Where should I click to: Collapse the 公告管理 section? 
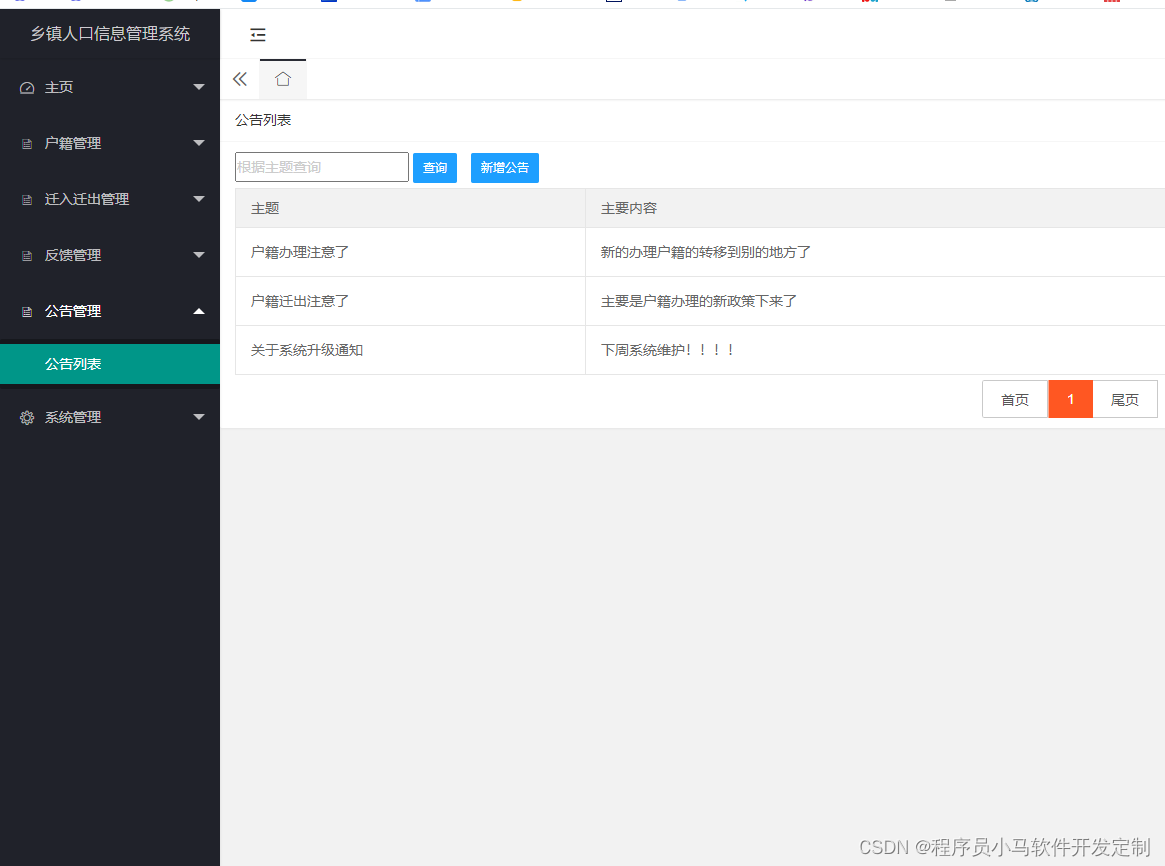click(199, 311)
